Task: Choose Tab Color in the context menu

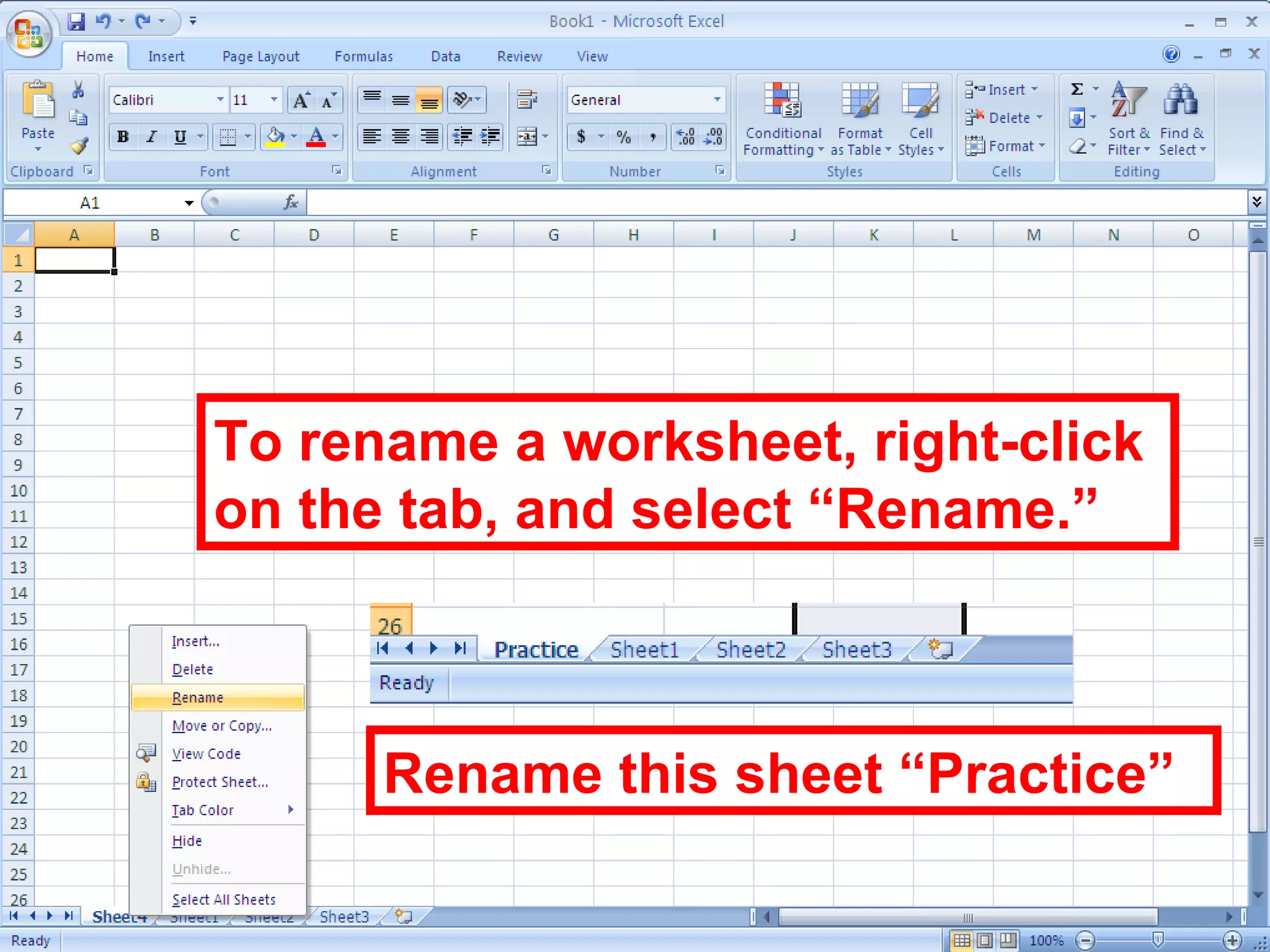Action: (218, 810)
